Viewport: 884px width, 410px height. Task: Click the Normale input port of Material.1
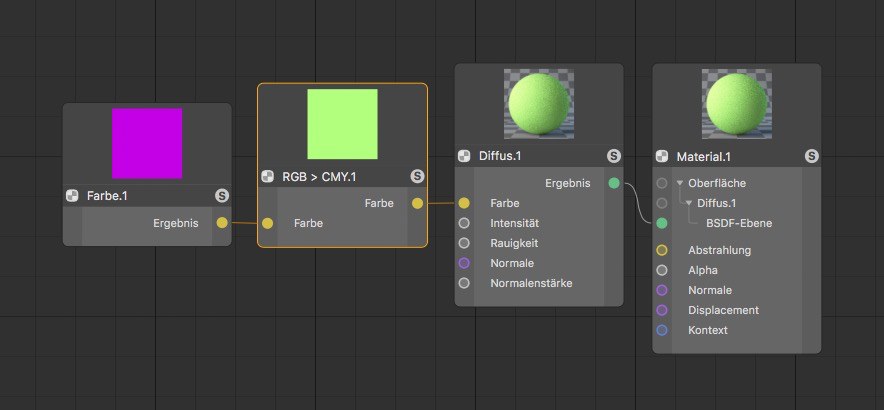[x=662, y=290]
